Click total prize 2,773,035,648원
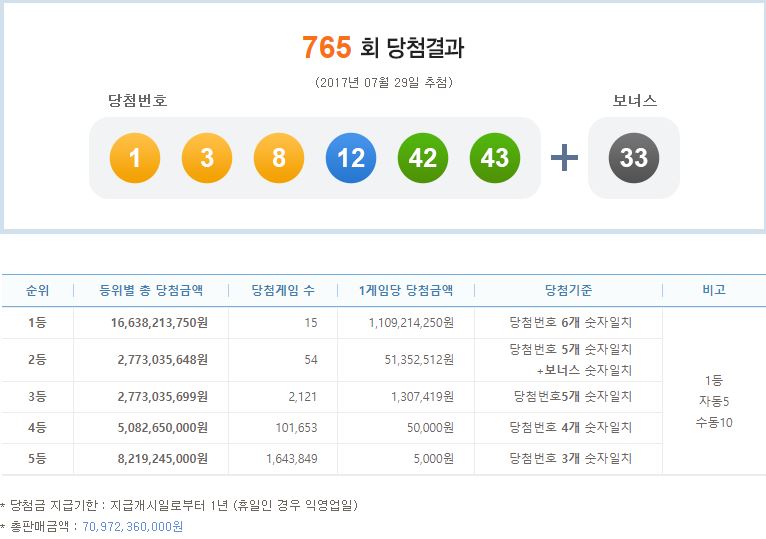Viewport: 766px width, 539px height. coord(163,360)
